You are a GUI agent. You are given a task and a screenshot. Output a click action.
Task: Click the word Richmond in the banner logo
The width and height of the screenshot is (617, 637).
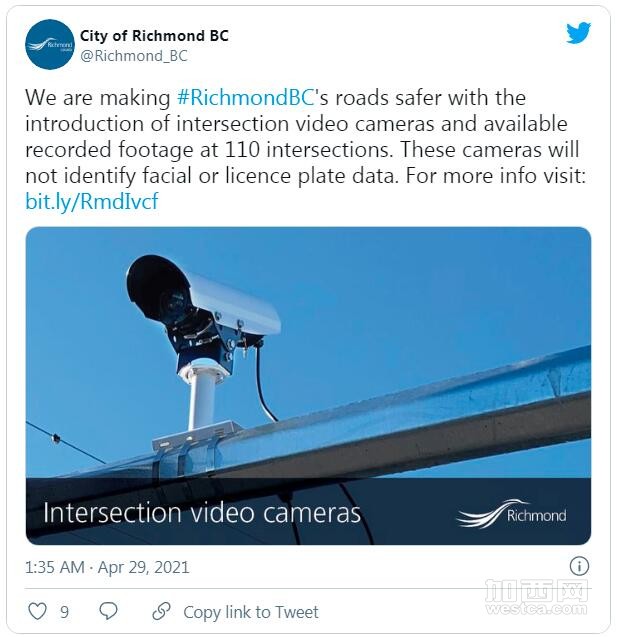[x=537, y=515]
